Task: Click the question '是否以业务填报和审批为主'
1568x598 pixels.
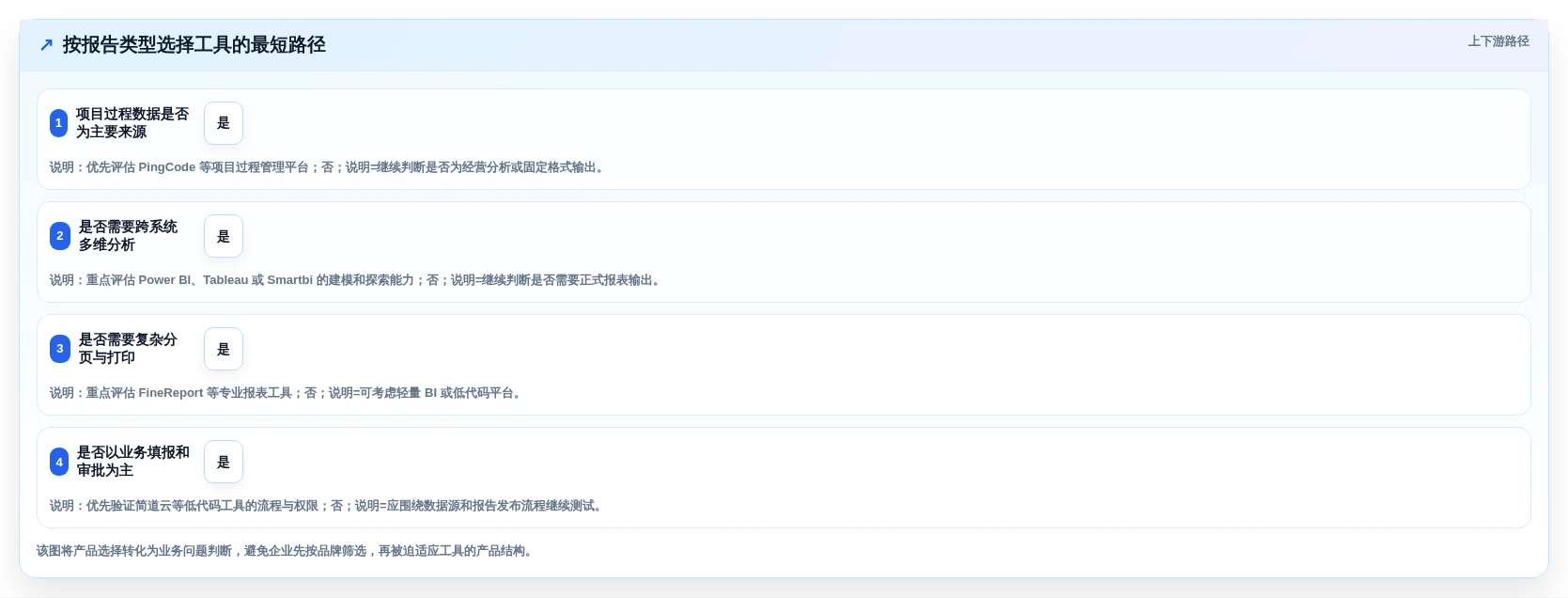Action: click(133, 462)
